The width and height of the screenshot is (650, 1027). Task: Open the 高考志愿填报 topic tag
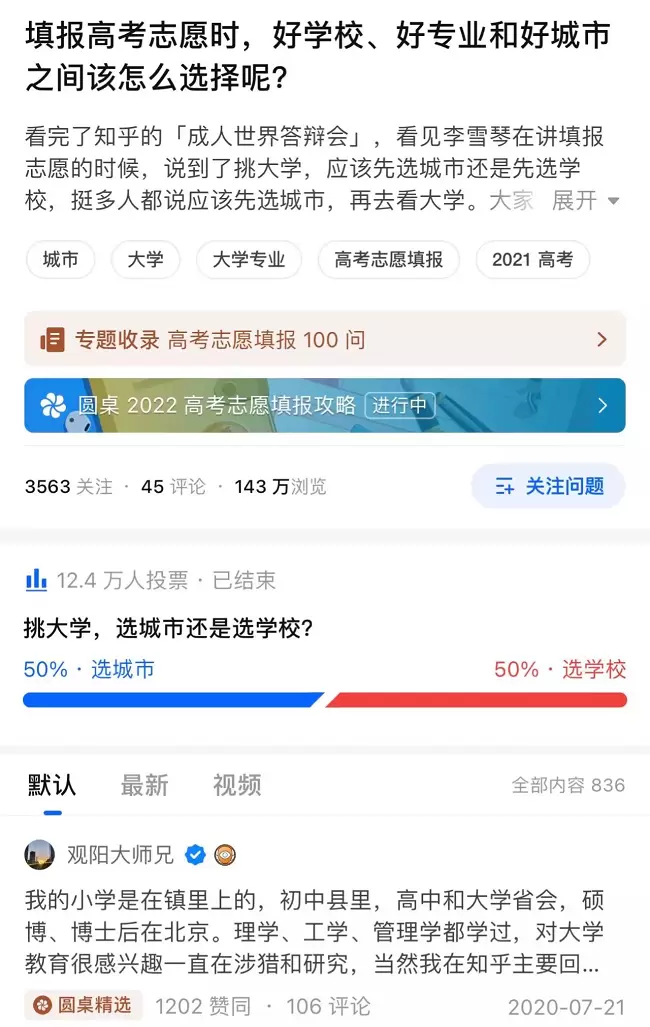[x=388, y=260]
